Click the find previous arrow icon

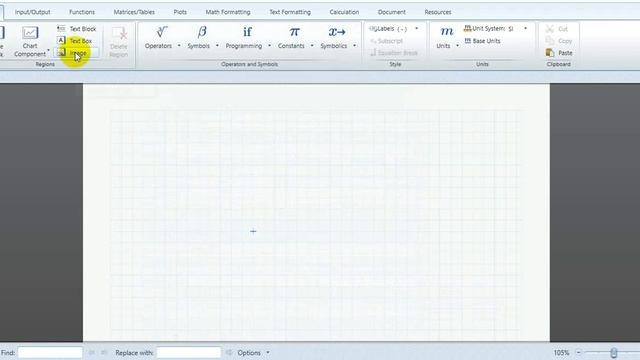[92, 353]
